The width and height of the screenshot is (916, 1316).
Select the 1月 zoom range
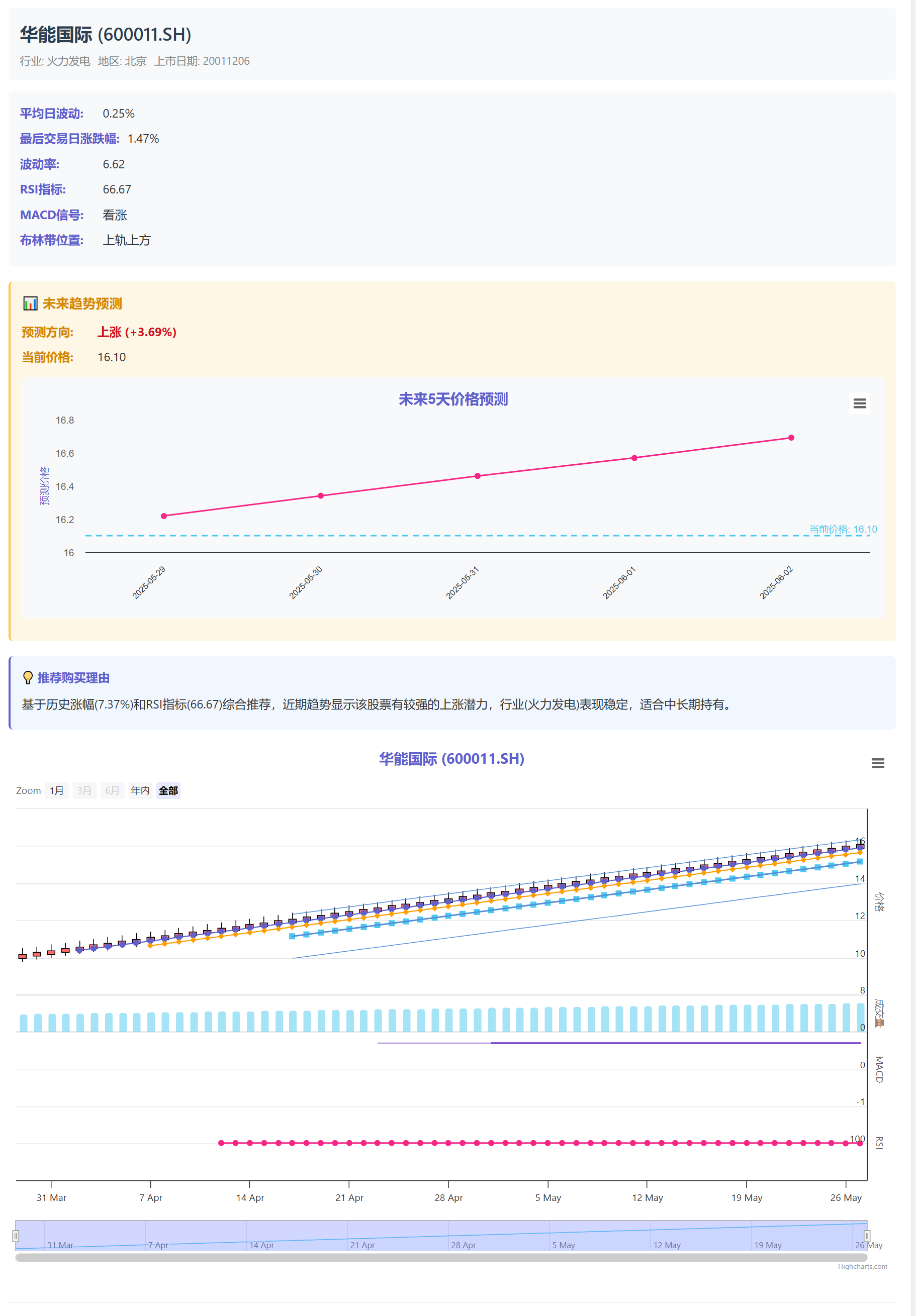pyautogui.click(x=57, y=790)
